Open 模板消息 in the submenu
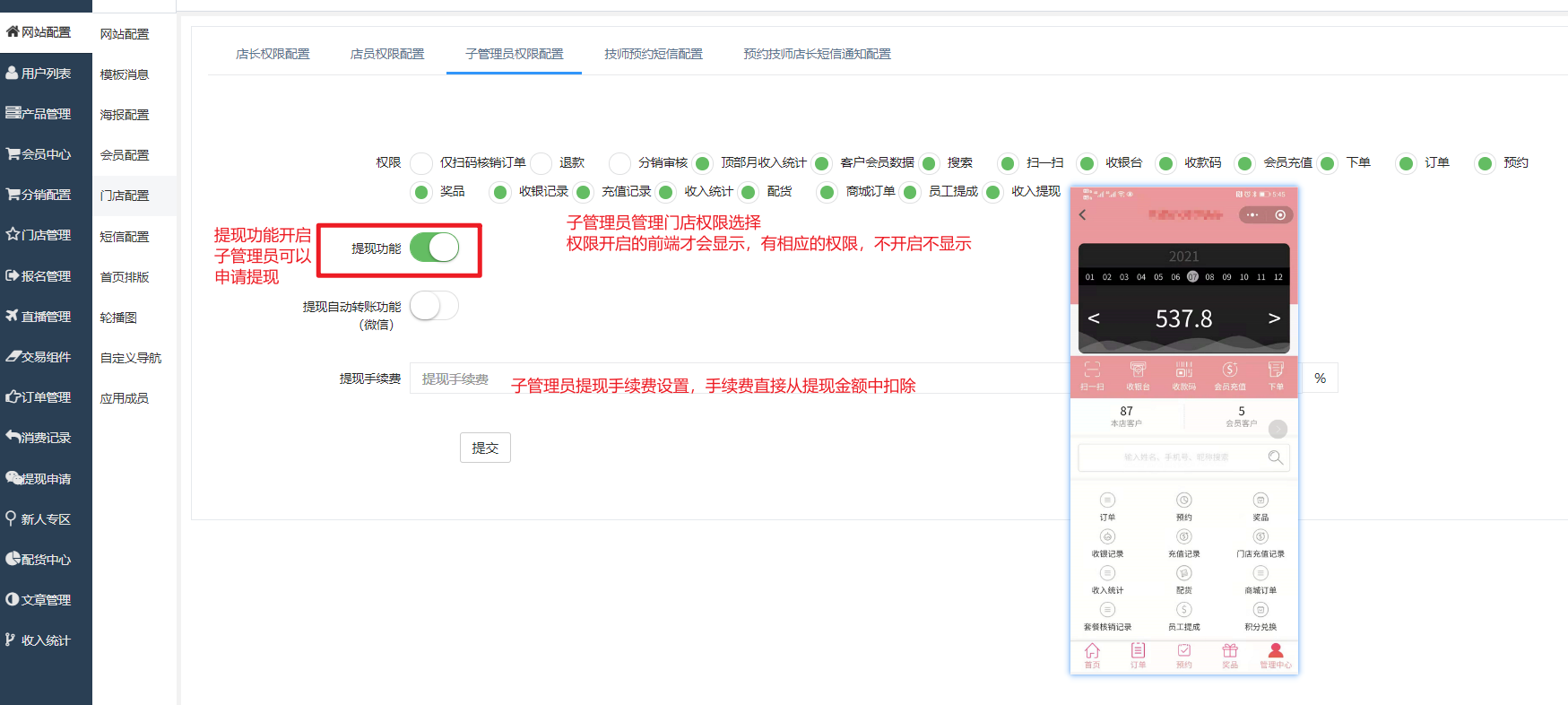The width and height of the screenshot is (1568, 705). tap(125, 74)
